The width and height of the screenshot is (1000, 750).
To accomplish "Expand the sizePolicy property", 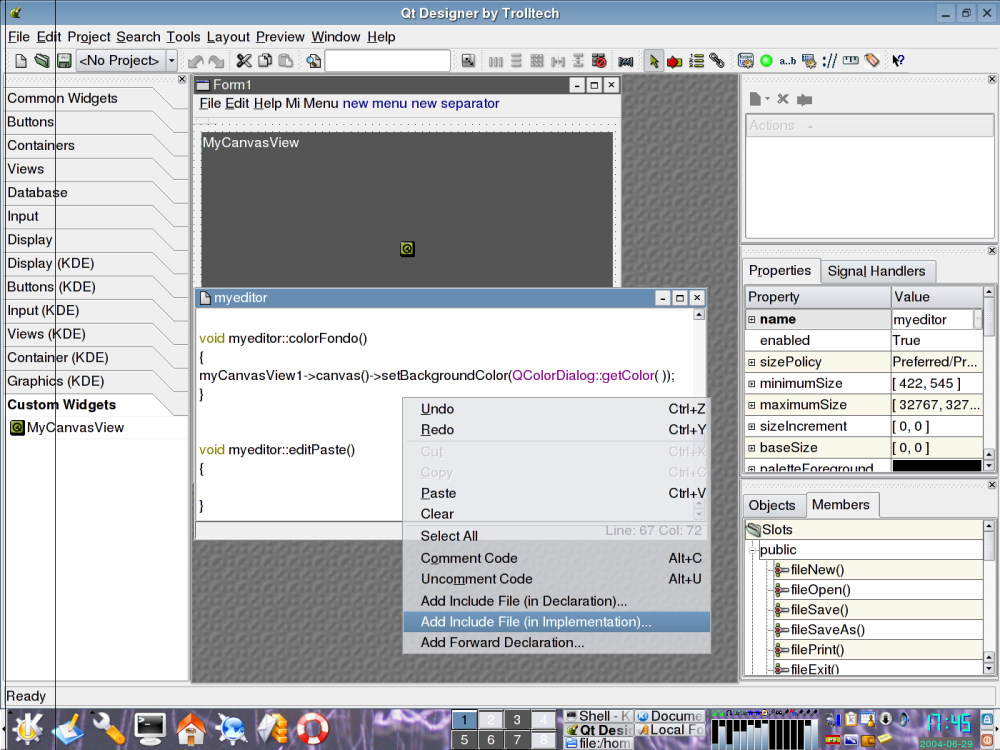I will (x=751, y=362).
